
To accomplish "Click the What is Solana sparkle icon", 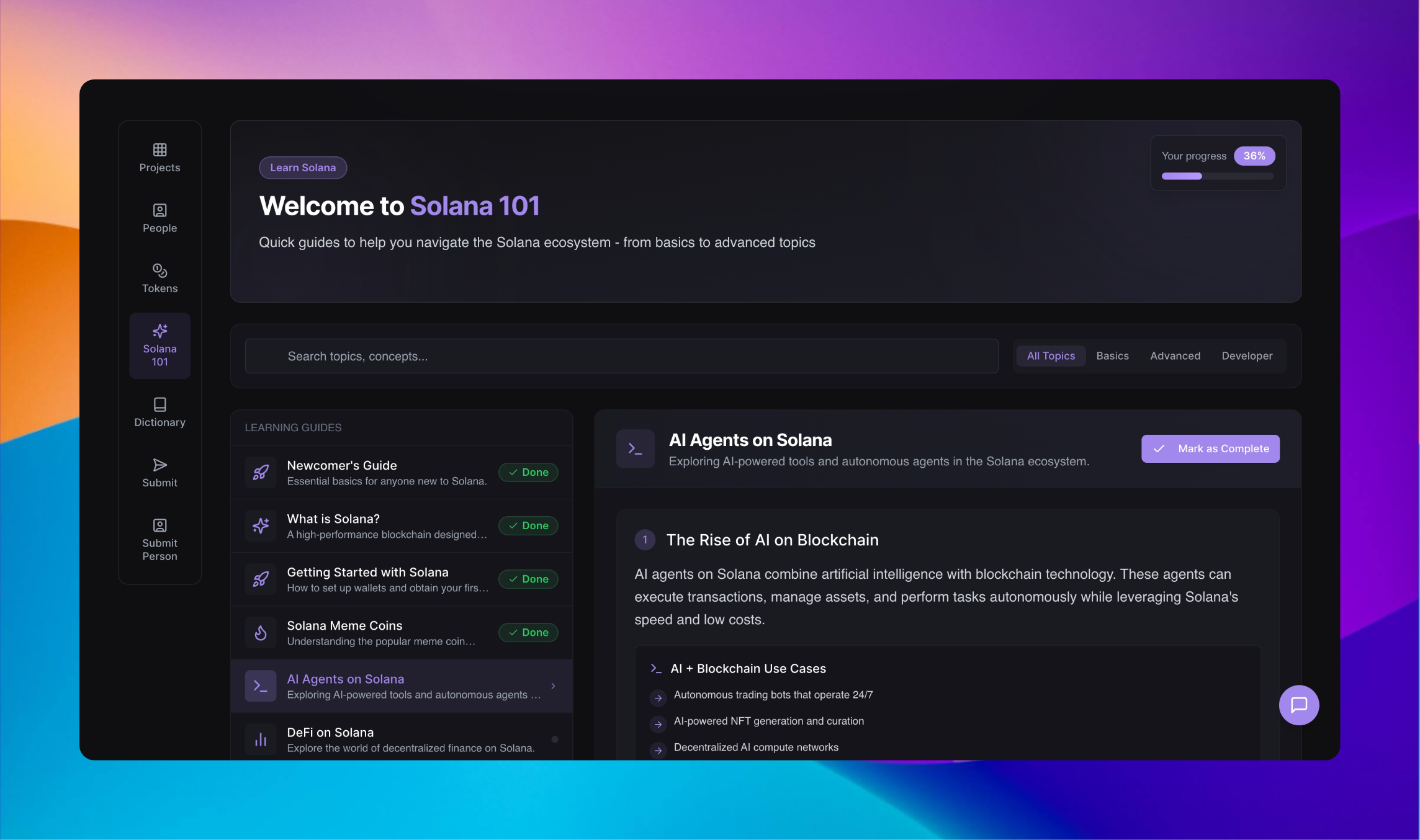I will 261,525.
